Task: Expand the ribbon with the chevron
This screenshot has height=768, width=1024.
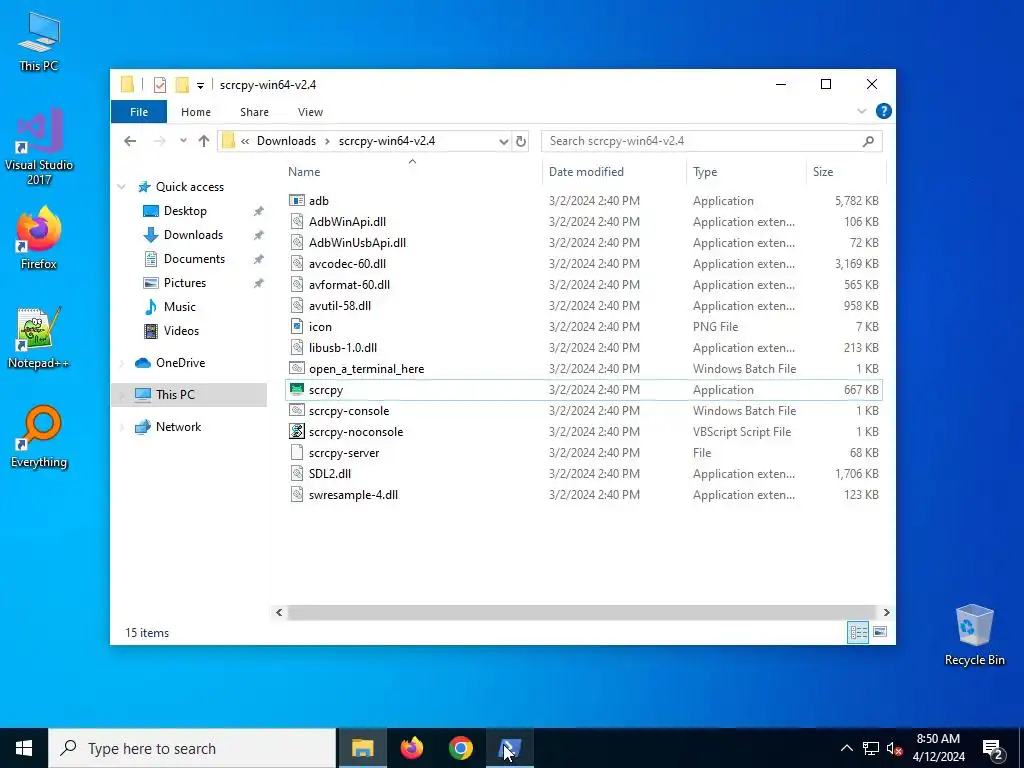Action: tap(861, 112)
